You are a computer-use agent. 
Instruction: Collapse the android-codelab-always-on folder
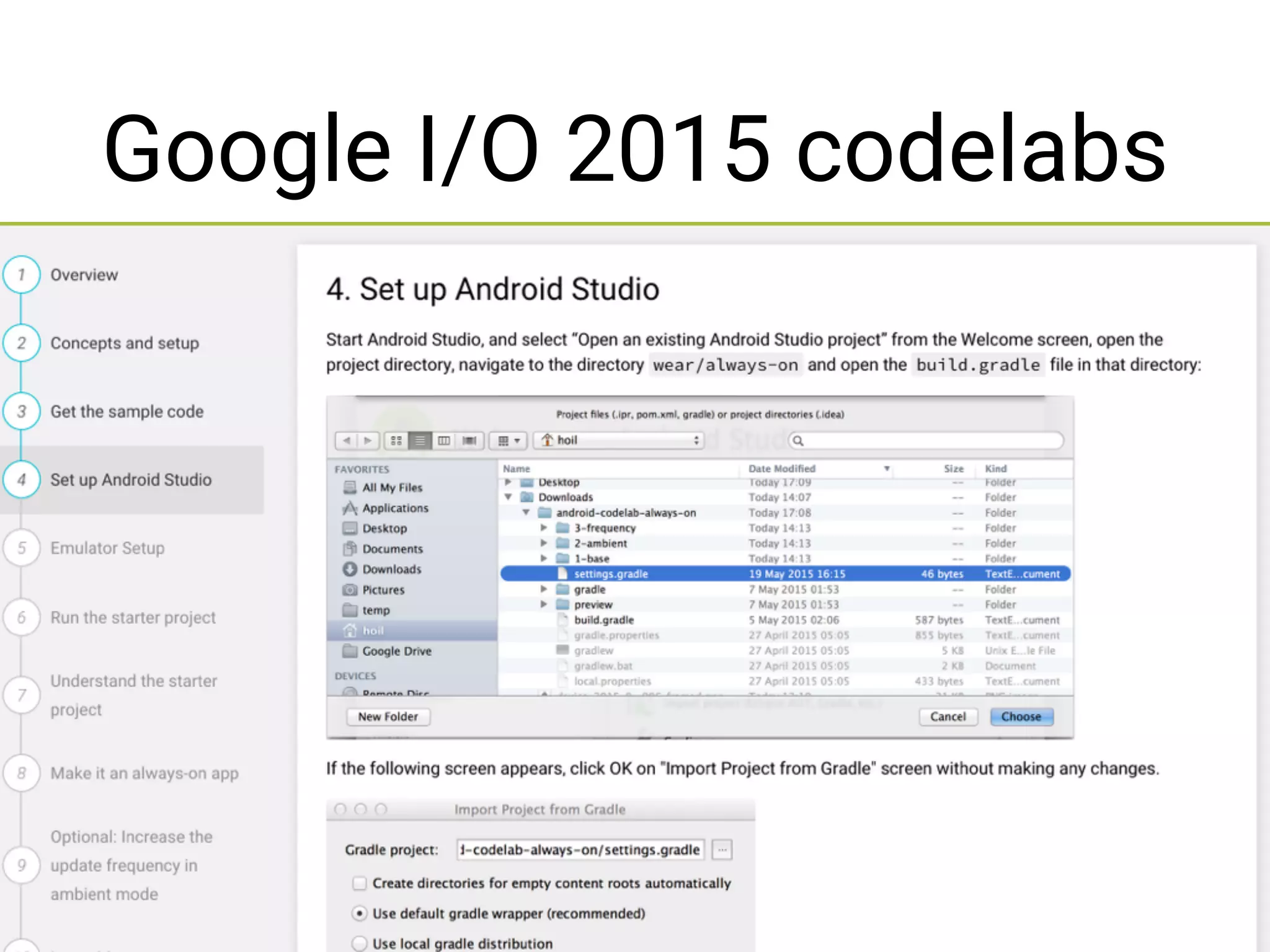pos(526,513)
